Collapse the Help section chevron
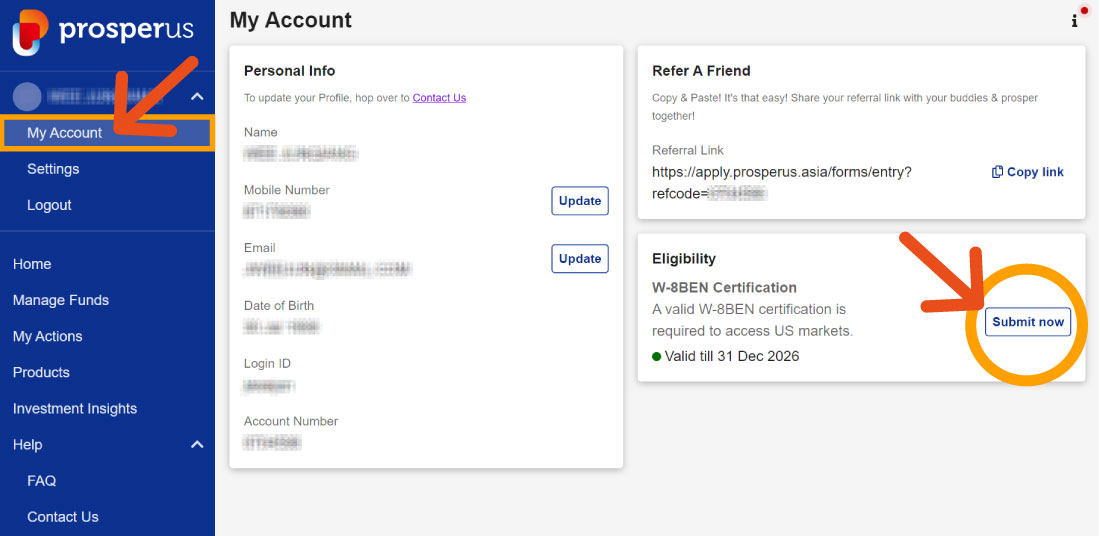The height and width of the screenshot is (536, 1100). point(197,444)
